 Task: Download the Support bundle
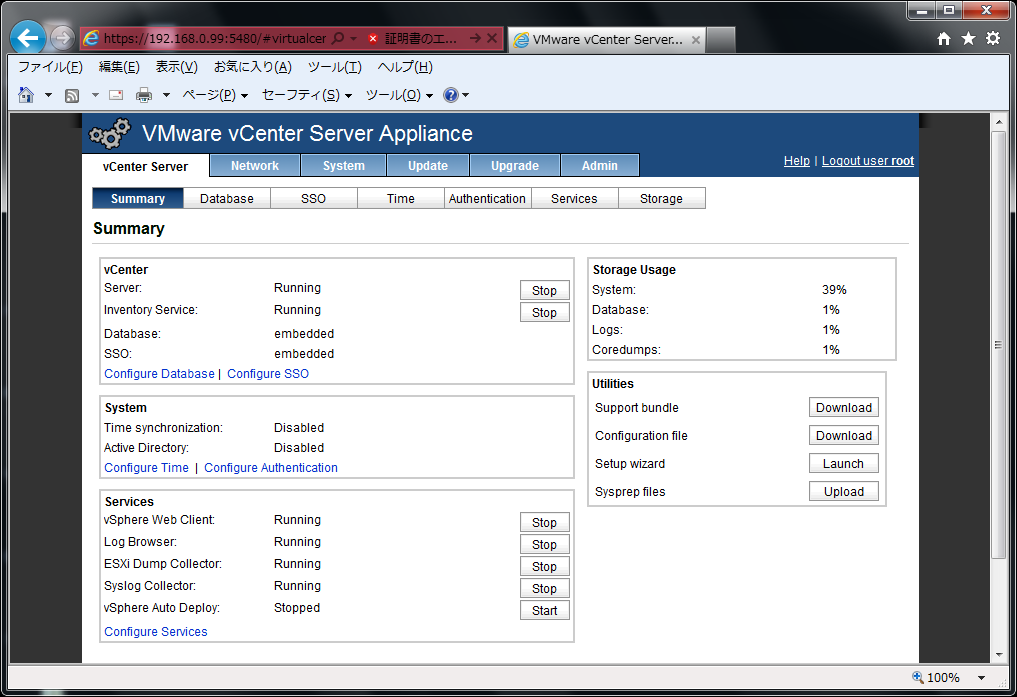[x=843, y=408]
